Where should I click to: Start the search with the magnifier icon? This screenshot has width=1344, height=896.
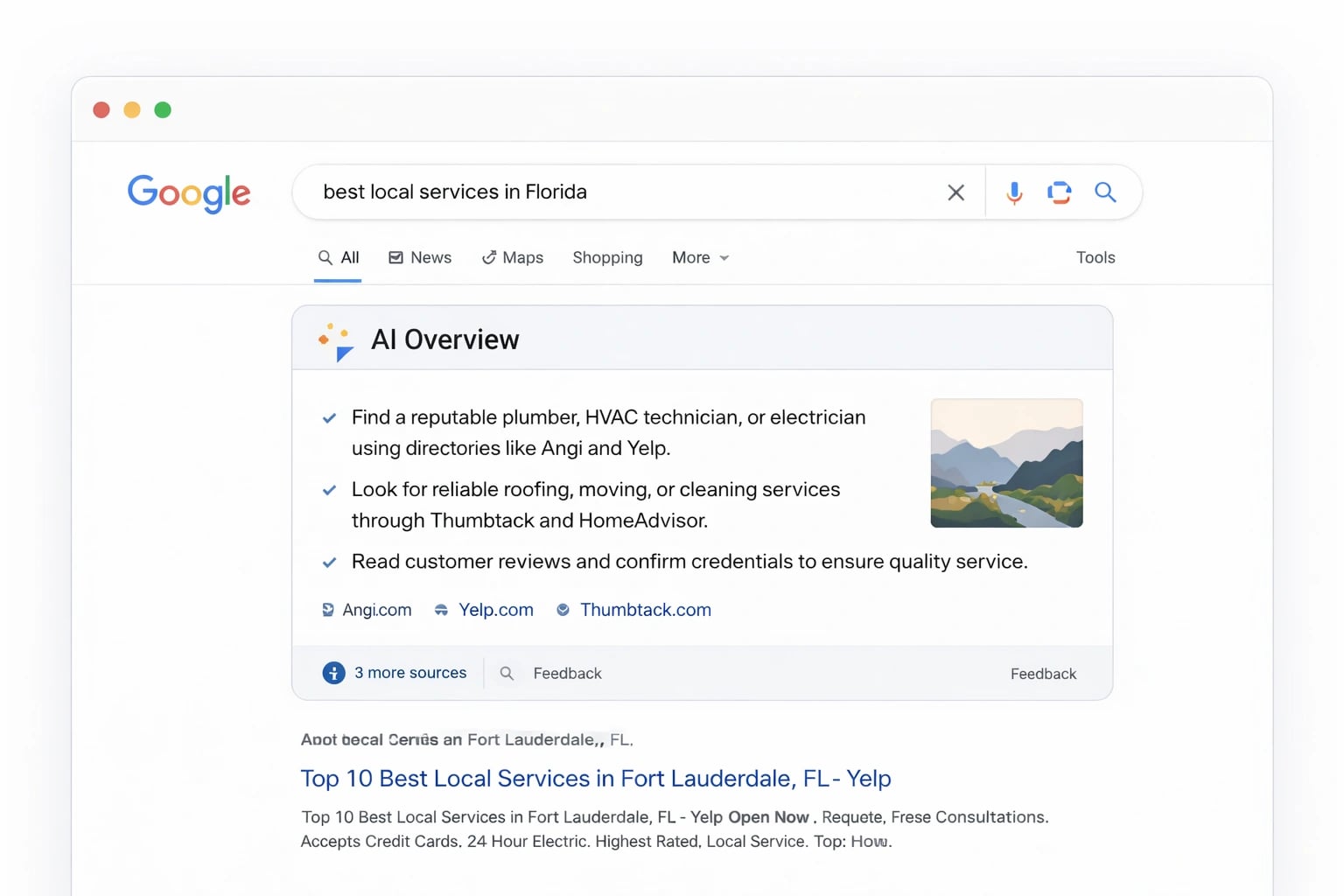pos(1105,192)
